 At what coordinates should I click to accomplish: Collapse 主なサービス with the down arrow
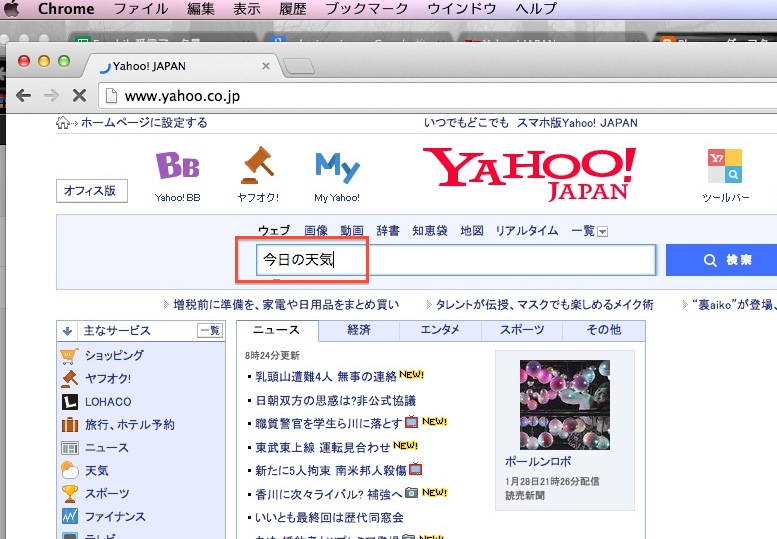click(67, 330)
